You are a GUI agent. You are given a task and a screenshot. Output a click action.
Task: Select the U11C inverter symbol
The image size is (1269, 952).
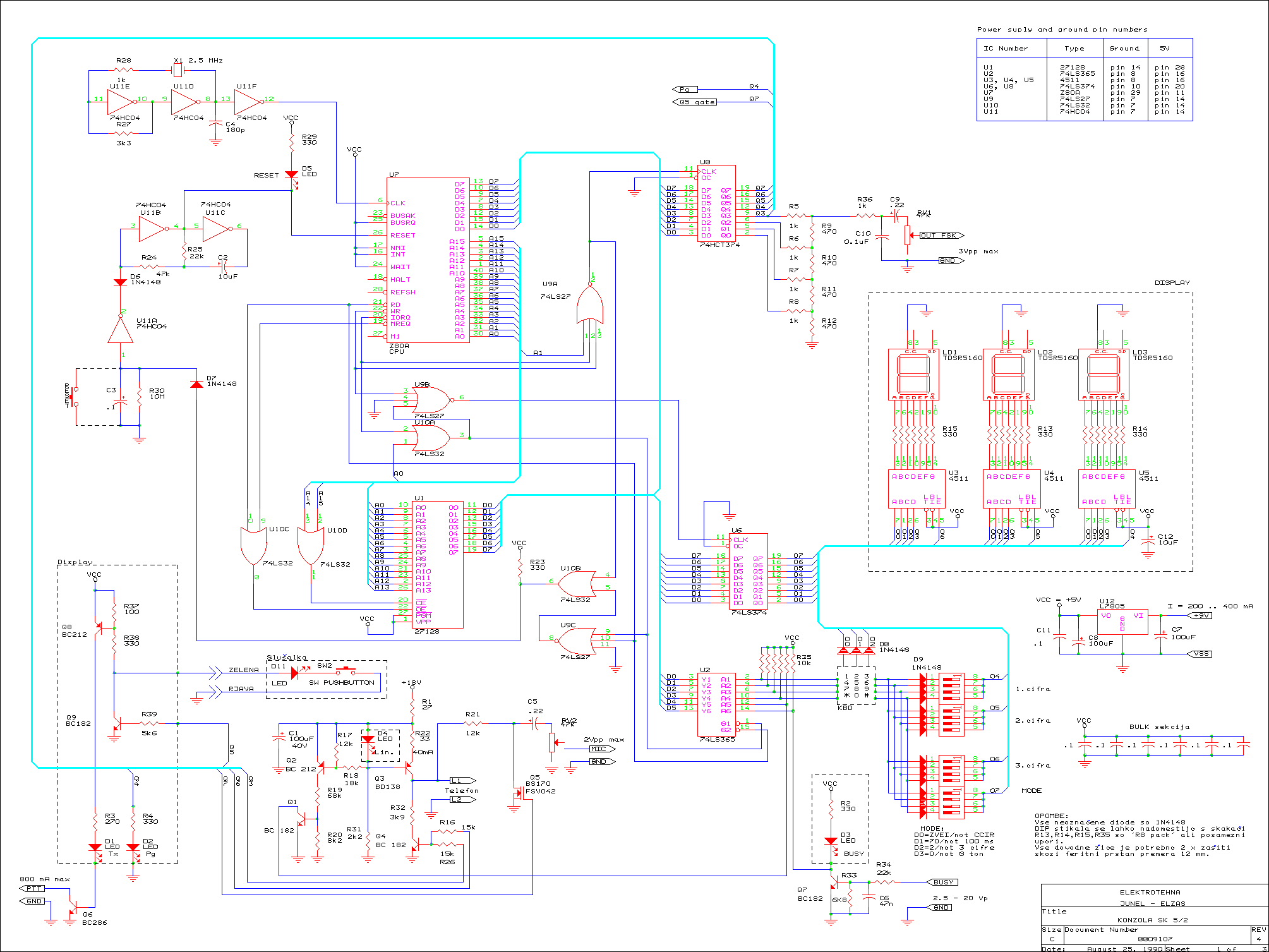(217, 229)
